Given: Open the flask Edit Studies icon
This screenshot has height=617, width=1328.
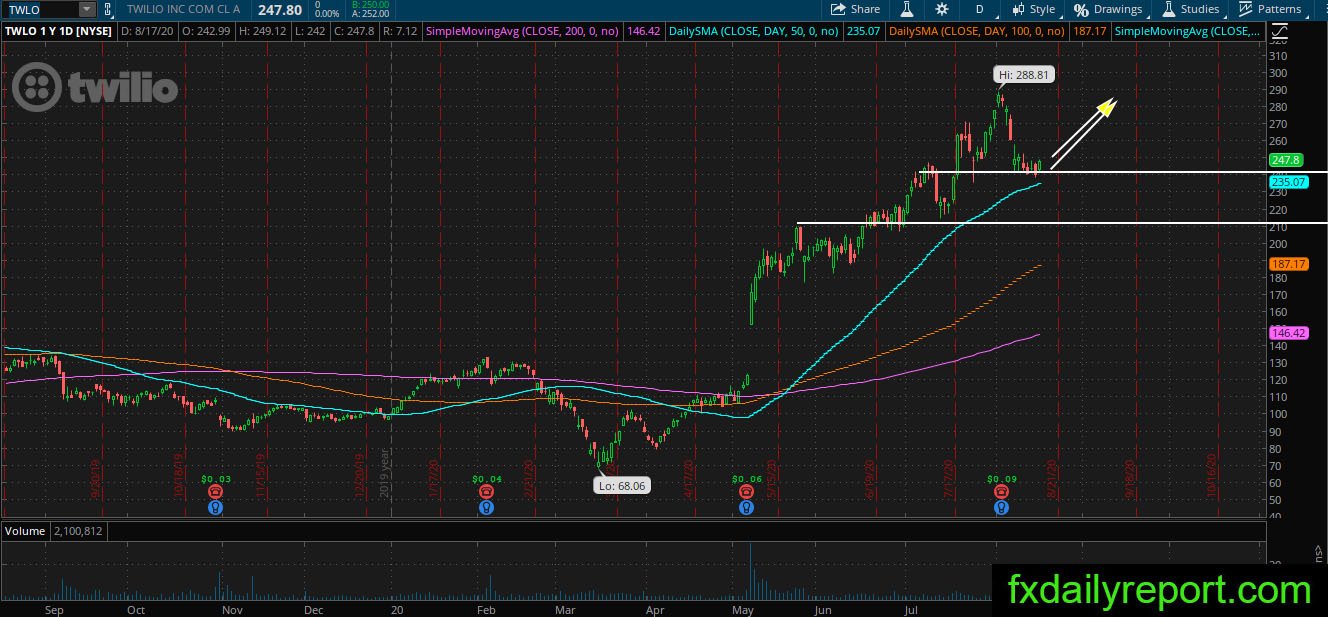Looking at the screenshot, I should pyautogui.click(x=907, y=9).
